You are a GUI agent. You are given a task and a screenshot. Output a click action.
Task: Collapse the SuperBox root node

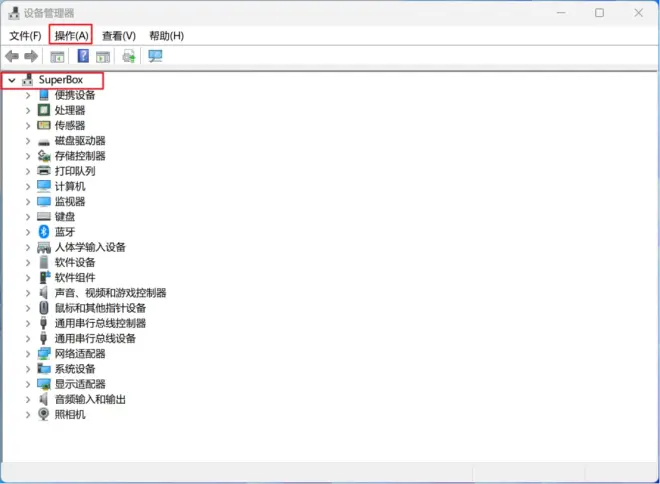click(x=12, y=80)
